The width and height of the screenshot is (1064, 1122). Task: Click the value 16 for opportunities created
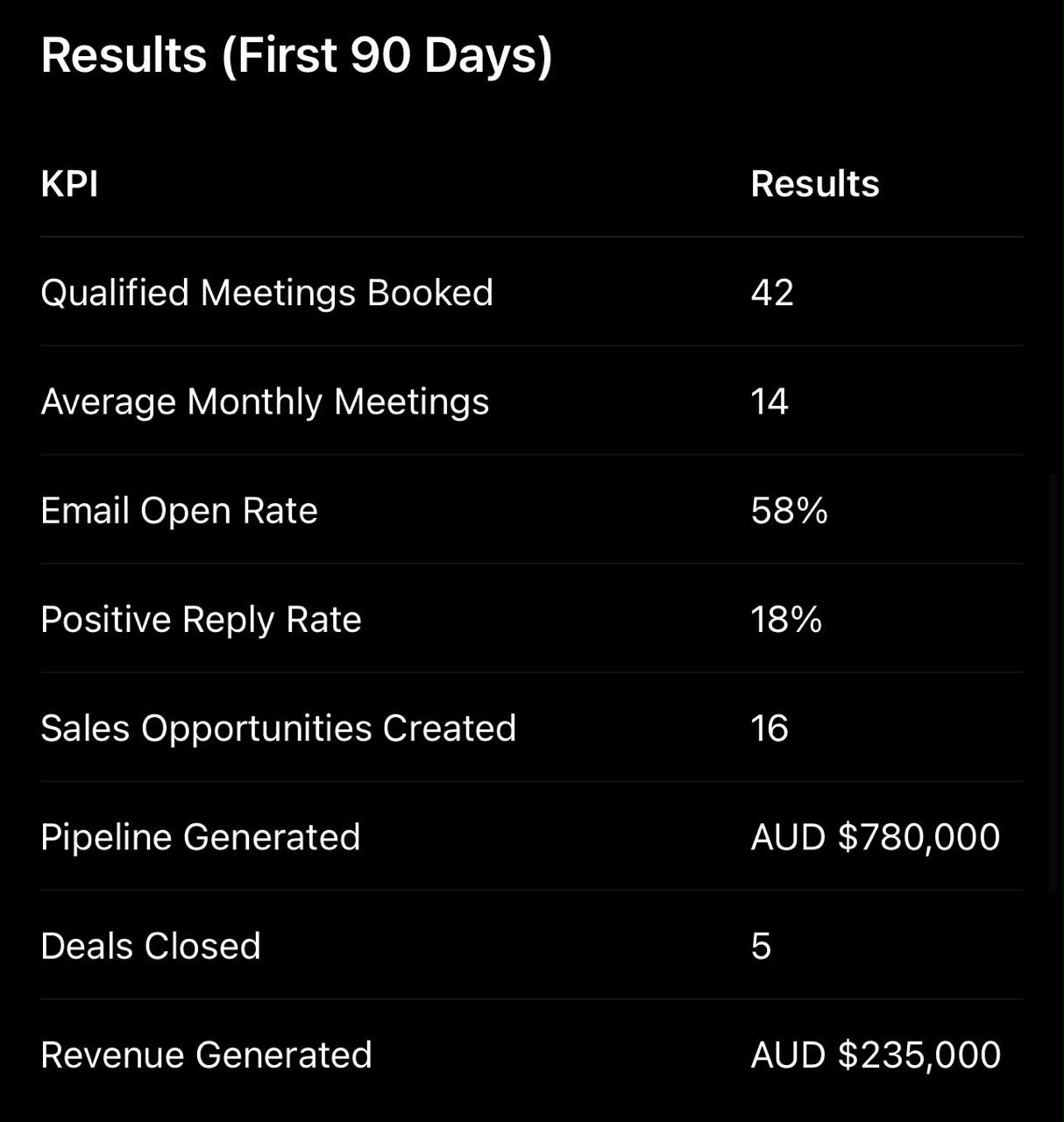[770, 728]
